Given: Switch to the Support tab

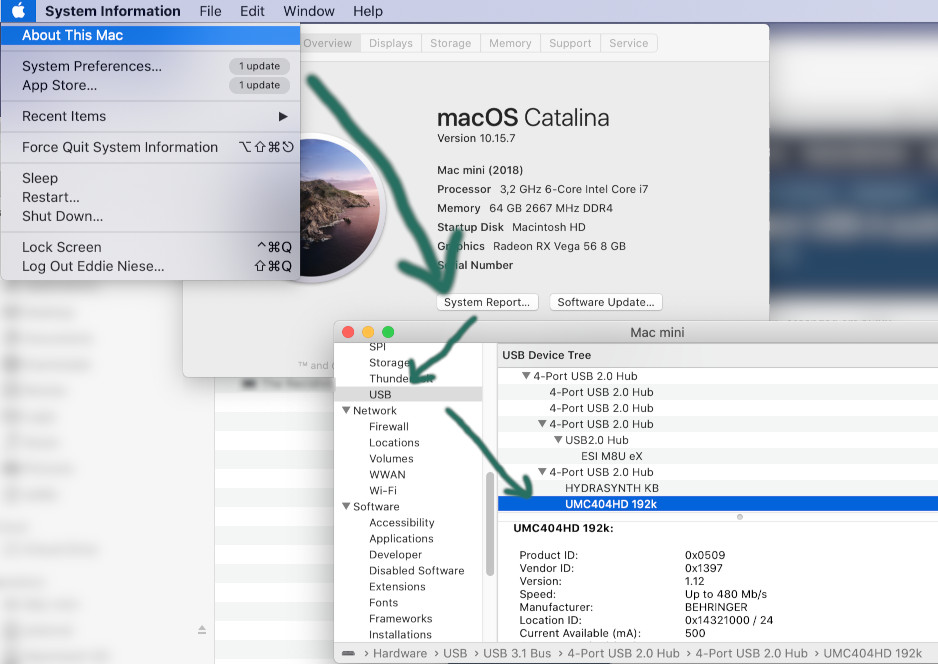Looking at the screenshot, I should 570,43.
